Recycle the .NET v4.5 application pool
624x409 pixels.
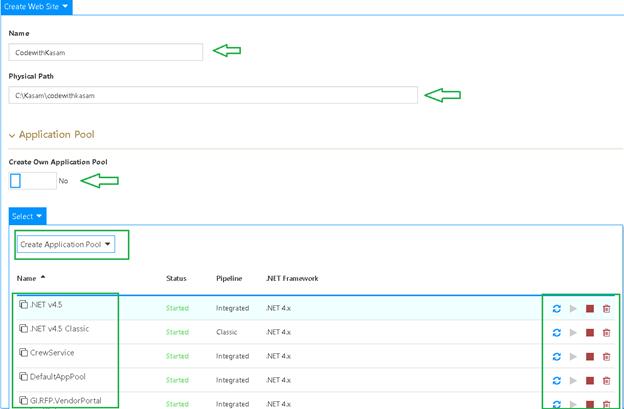click(x=557, y=309)
